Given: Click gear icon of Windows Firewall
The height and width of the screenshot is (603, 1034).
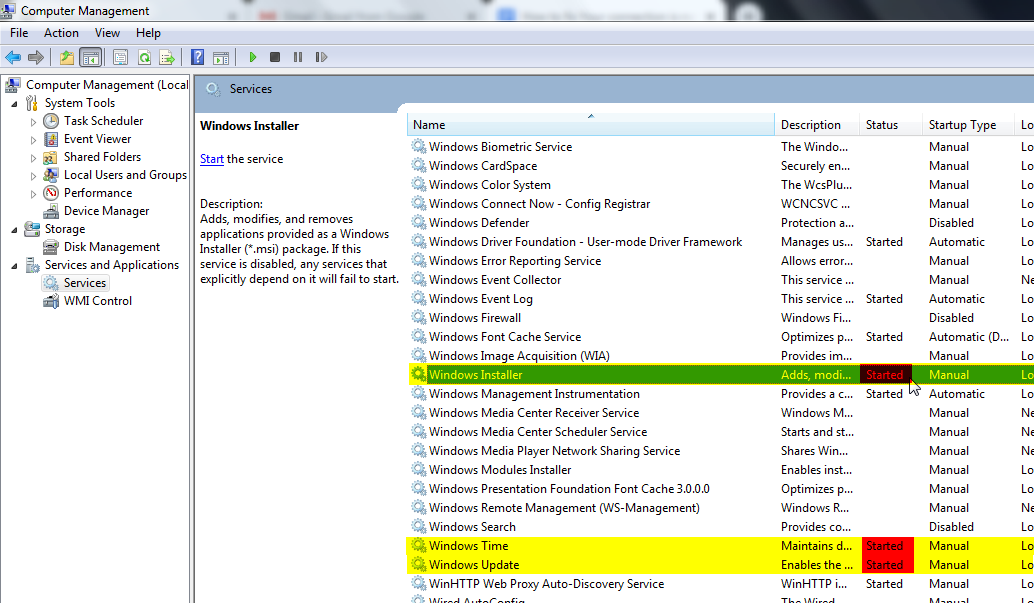Looking at the screenshot, I should (418, 317).
